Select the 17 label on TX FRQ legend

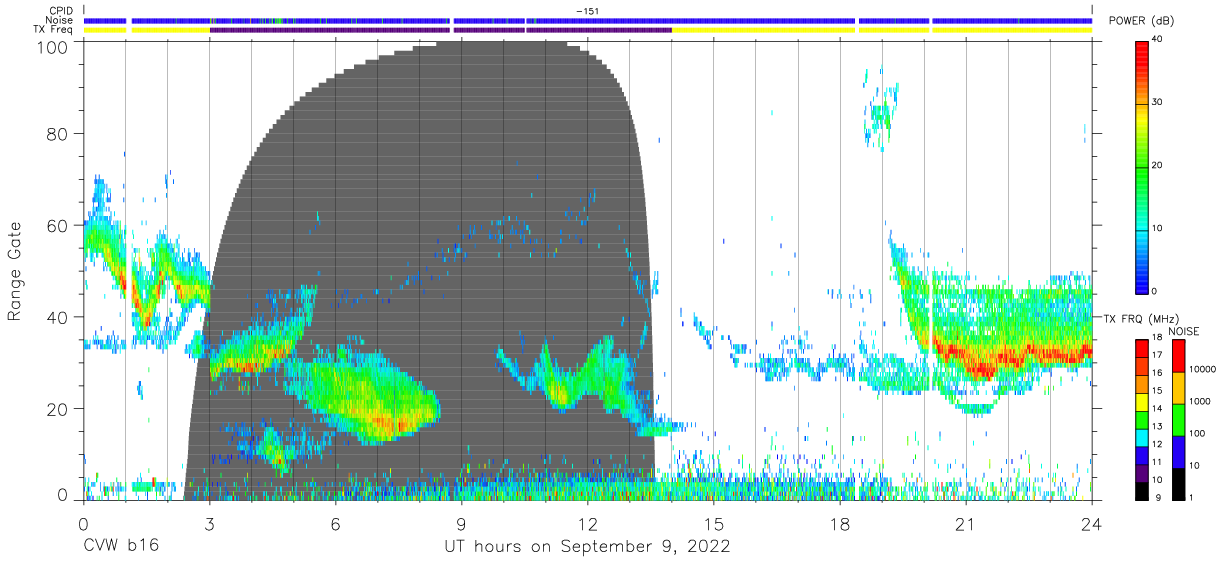tap(1158, 354)
